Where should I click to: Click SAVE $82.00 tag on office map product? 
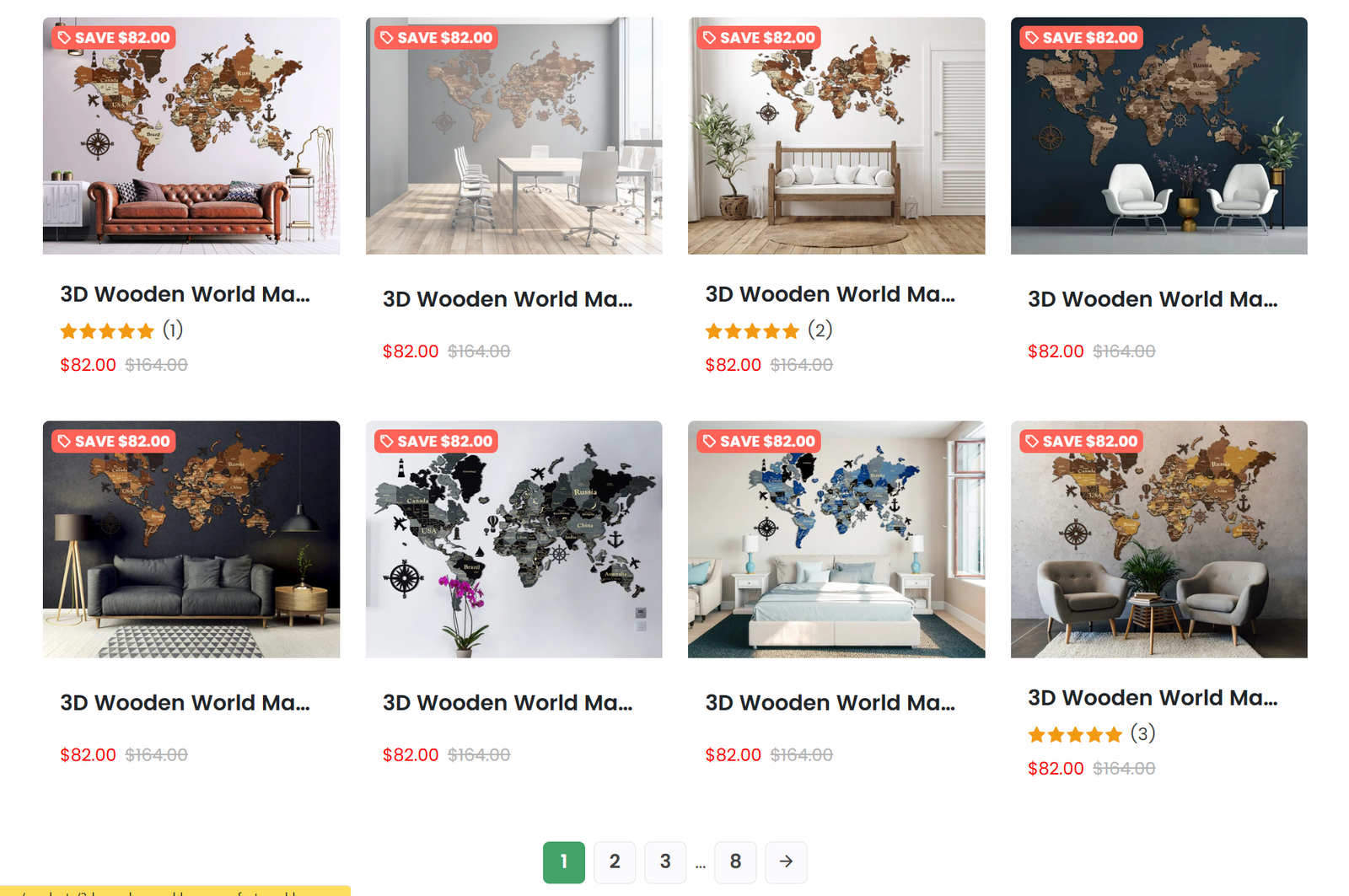436,38
